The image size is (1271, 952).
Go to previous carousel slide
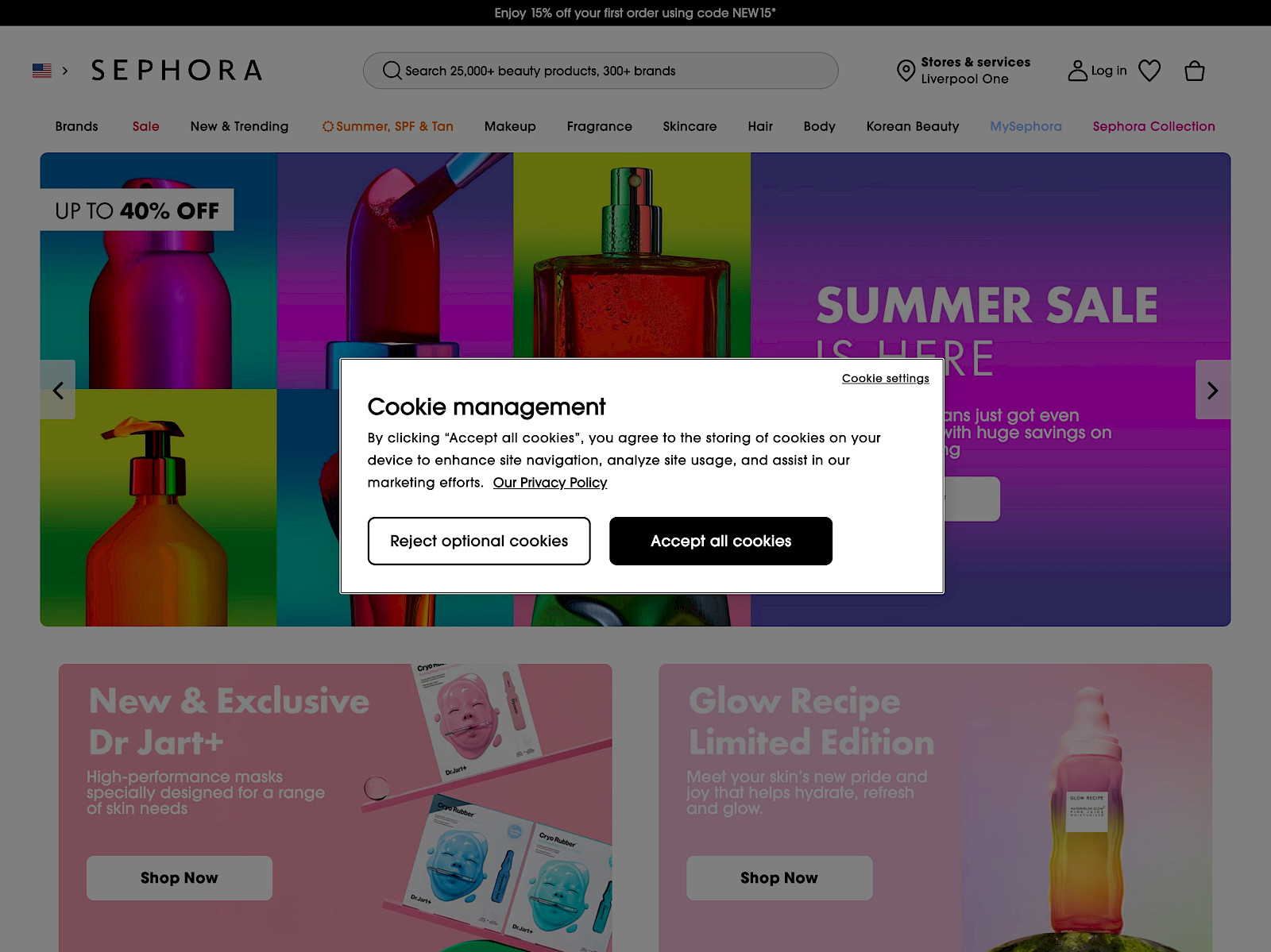pos(58,390)
